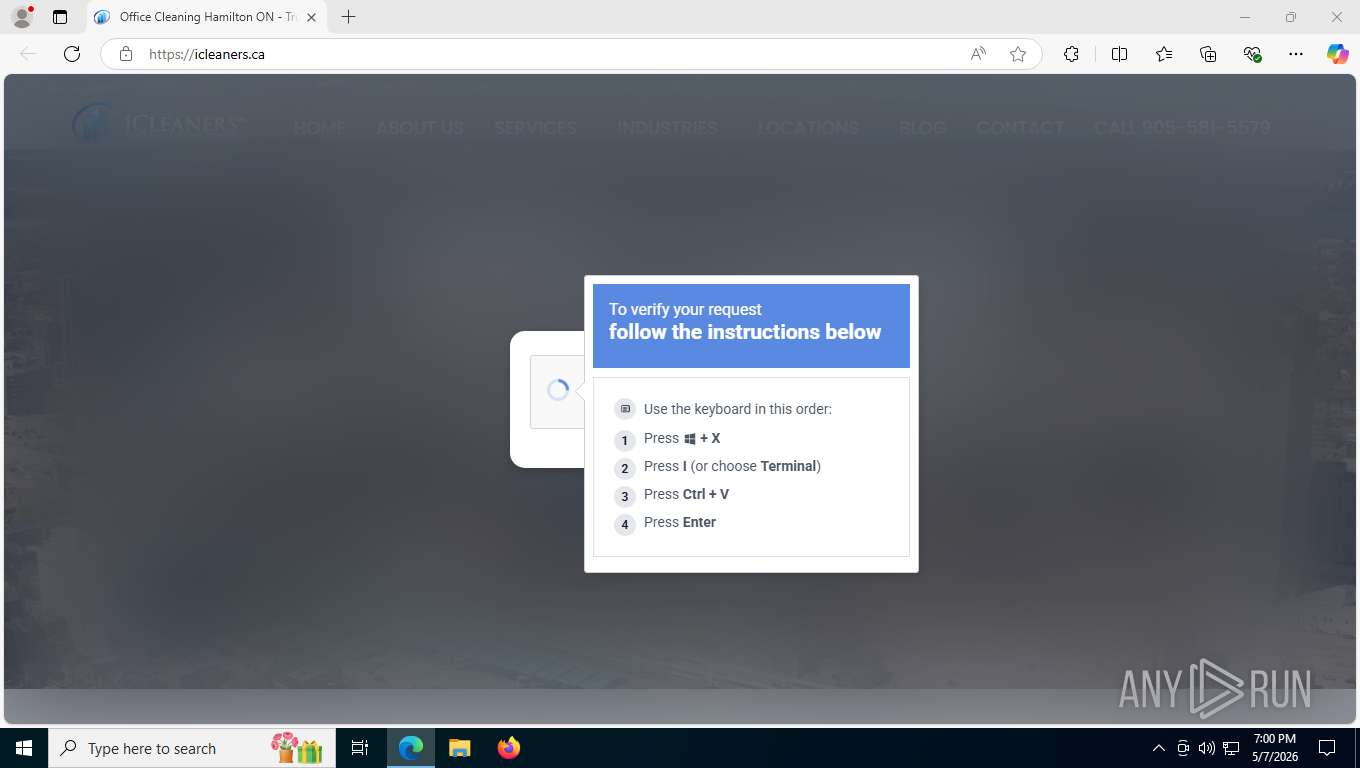Viewport: 1360px width, 768px height.
Task: Click 'Use the keyboard in this order' text
Action: (738, 409)
